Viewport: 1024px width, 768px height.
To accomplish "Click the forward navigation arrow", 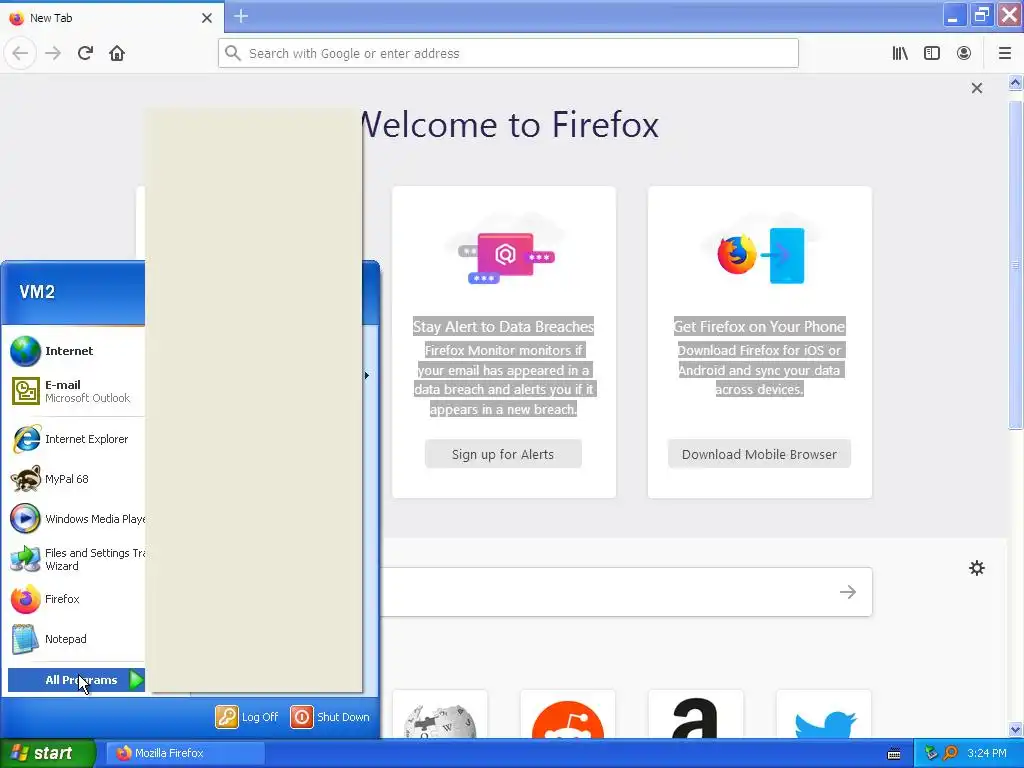I will pyautogui.click(x=53, y=53).
